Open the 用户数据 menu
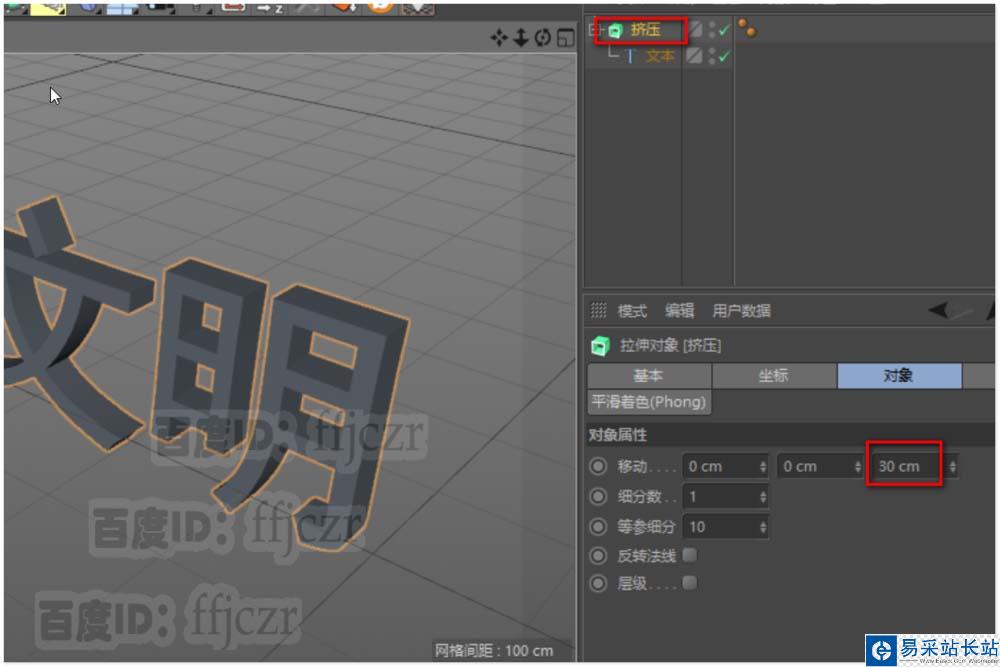The width and height of the screenshot is (1000, 667). click(741, 311)
